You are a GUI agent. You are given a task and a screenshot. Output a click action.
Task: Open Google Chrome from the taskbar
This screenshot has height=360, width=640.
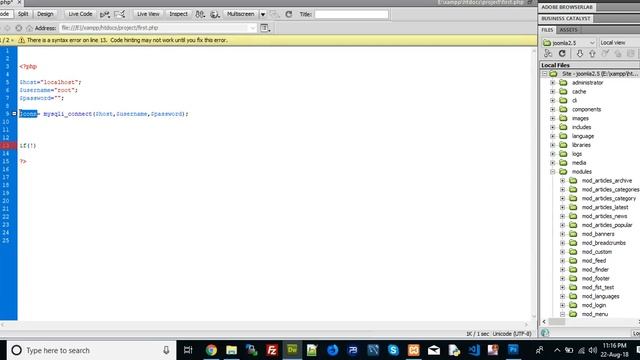click(211, 350)
